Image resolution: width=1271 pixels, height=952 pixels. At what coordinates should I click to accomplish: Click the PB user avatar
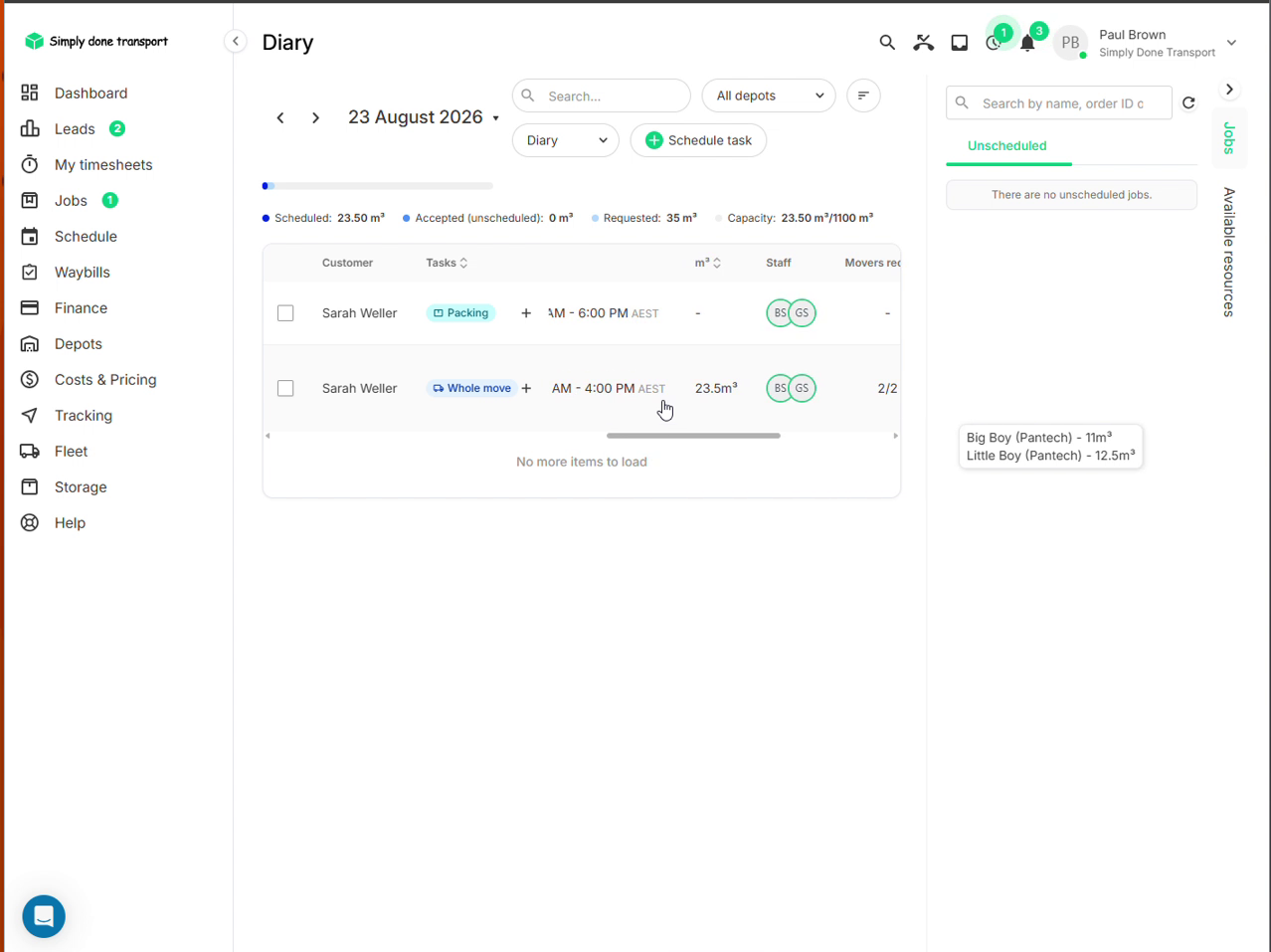(1070, 42)
